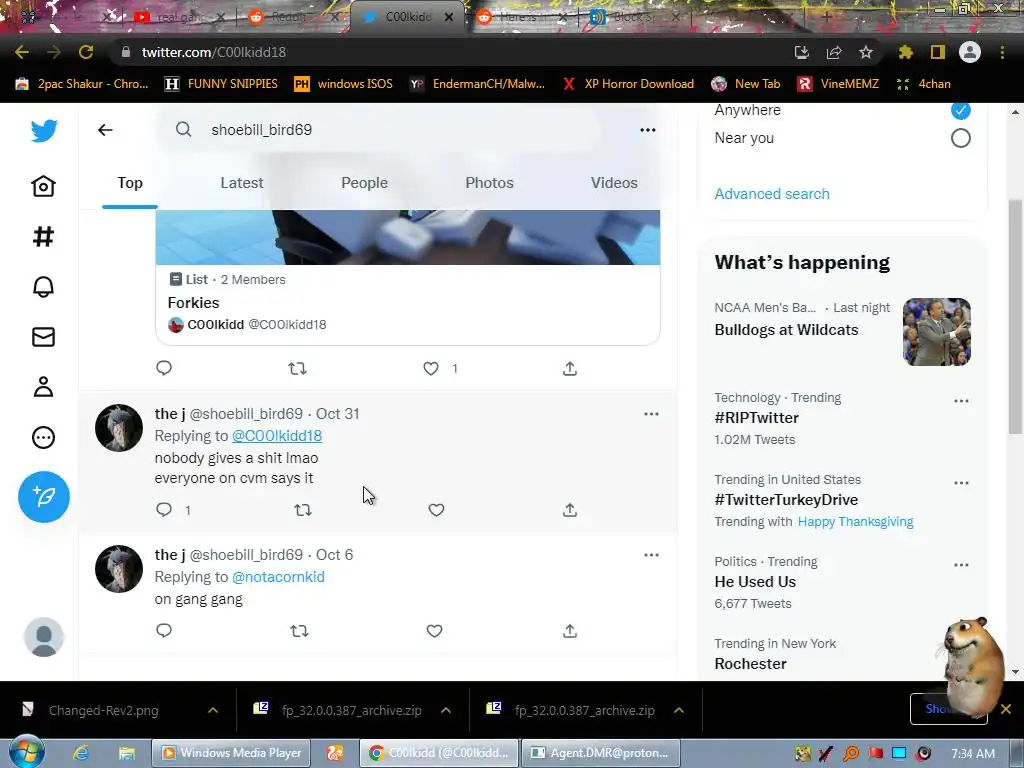Open the Forkies list card
1024x768 pixels.
pyautogui.click(x=408, y=278)
